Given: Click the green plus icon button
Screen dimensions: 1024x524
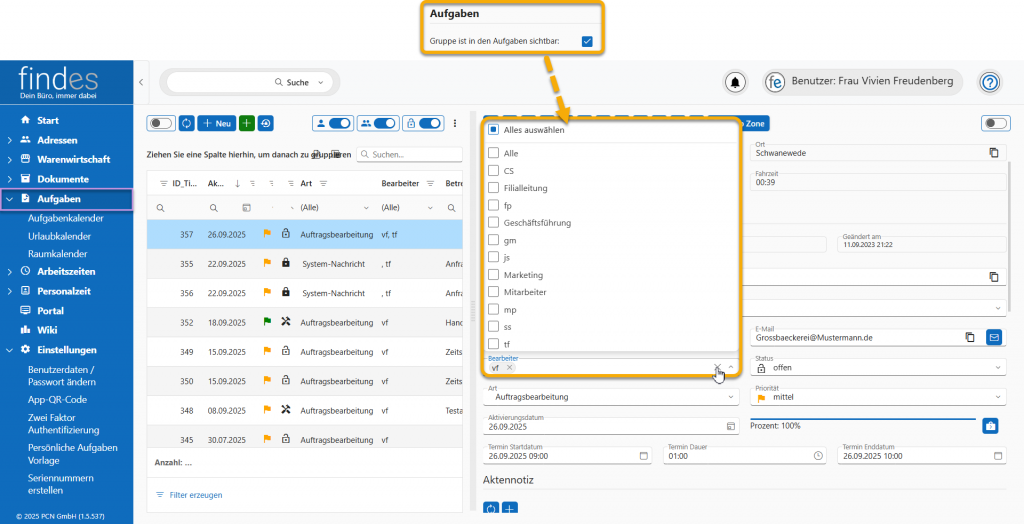Looking at the screenshot, I should tap(247, 123).
